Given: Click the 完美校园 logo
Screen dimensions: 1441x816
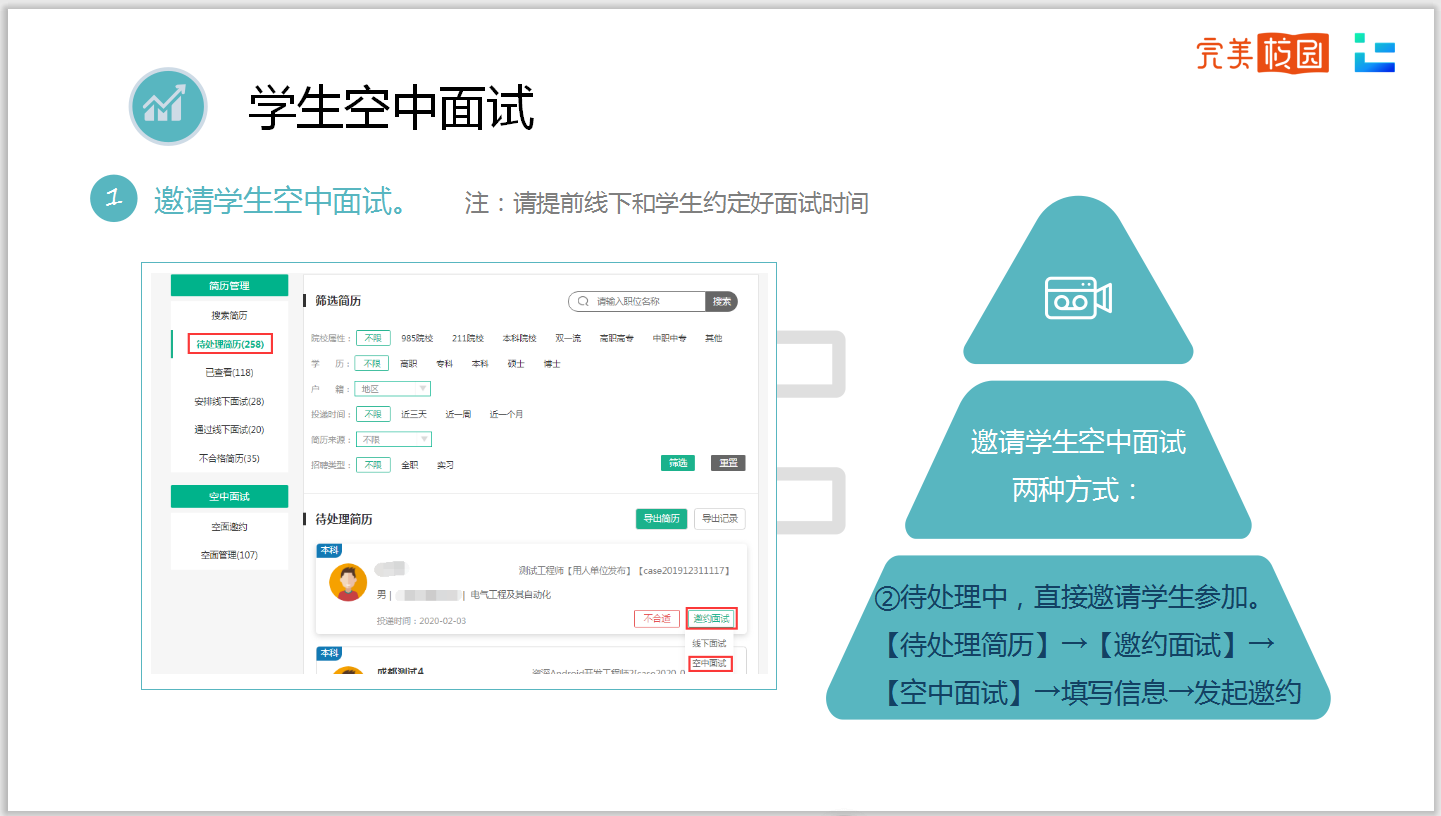Looking at the screenshot, I should pyautogui.click(x=1262, y=54).
